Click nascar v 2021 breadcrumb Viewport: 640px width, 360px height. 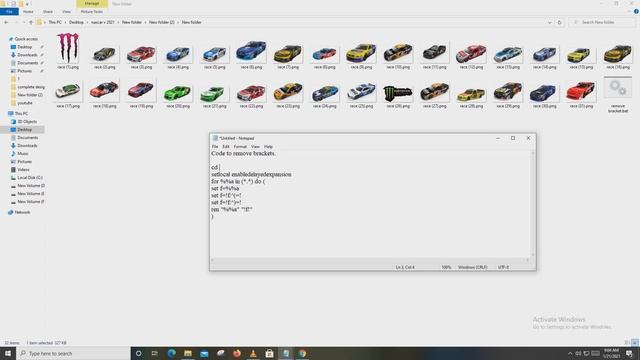(103, 22)
